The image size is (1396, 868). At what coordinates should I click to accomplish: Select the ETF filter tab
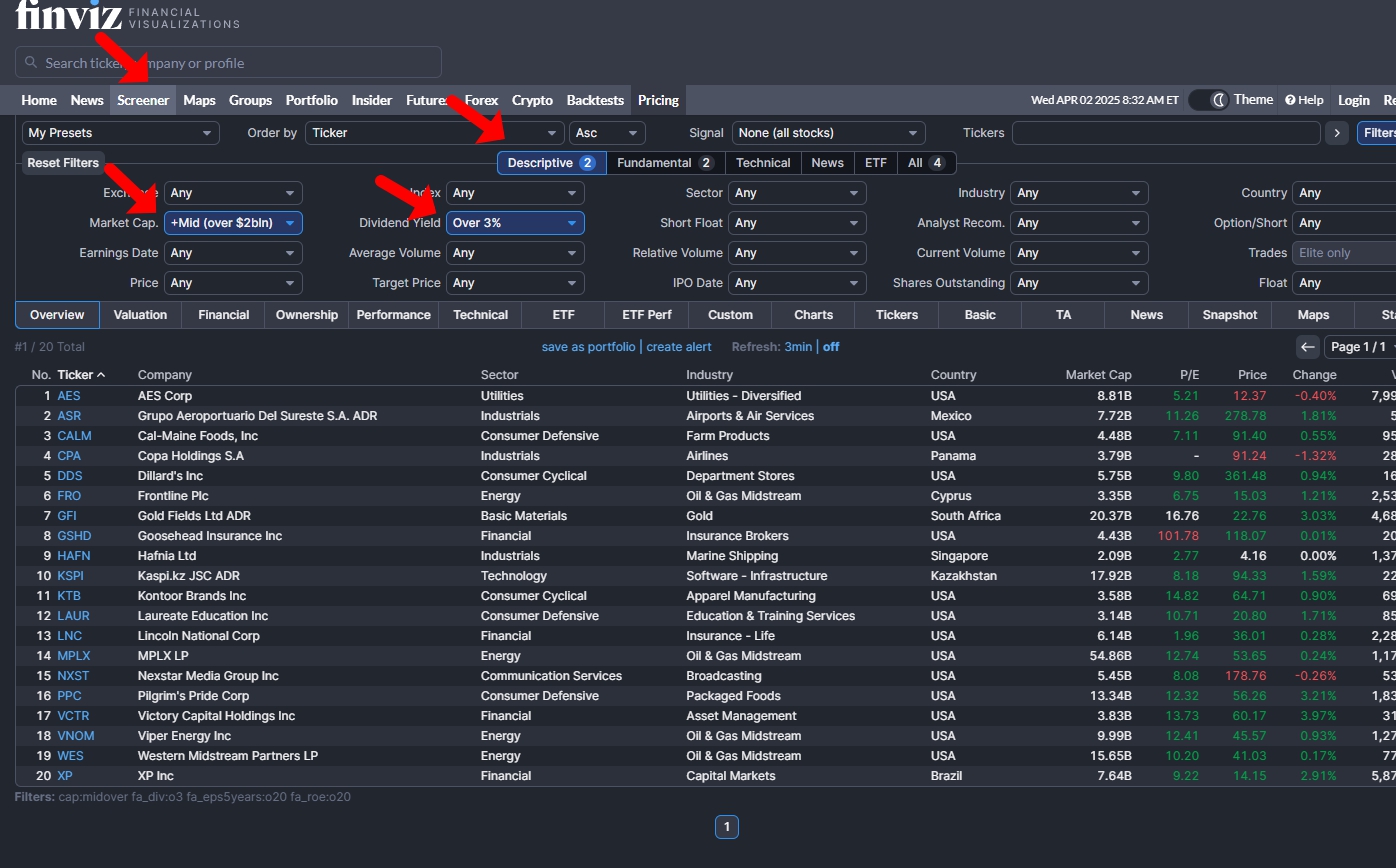click(875, 163)
